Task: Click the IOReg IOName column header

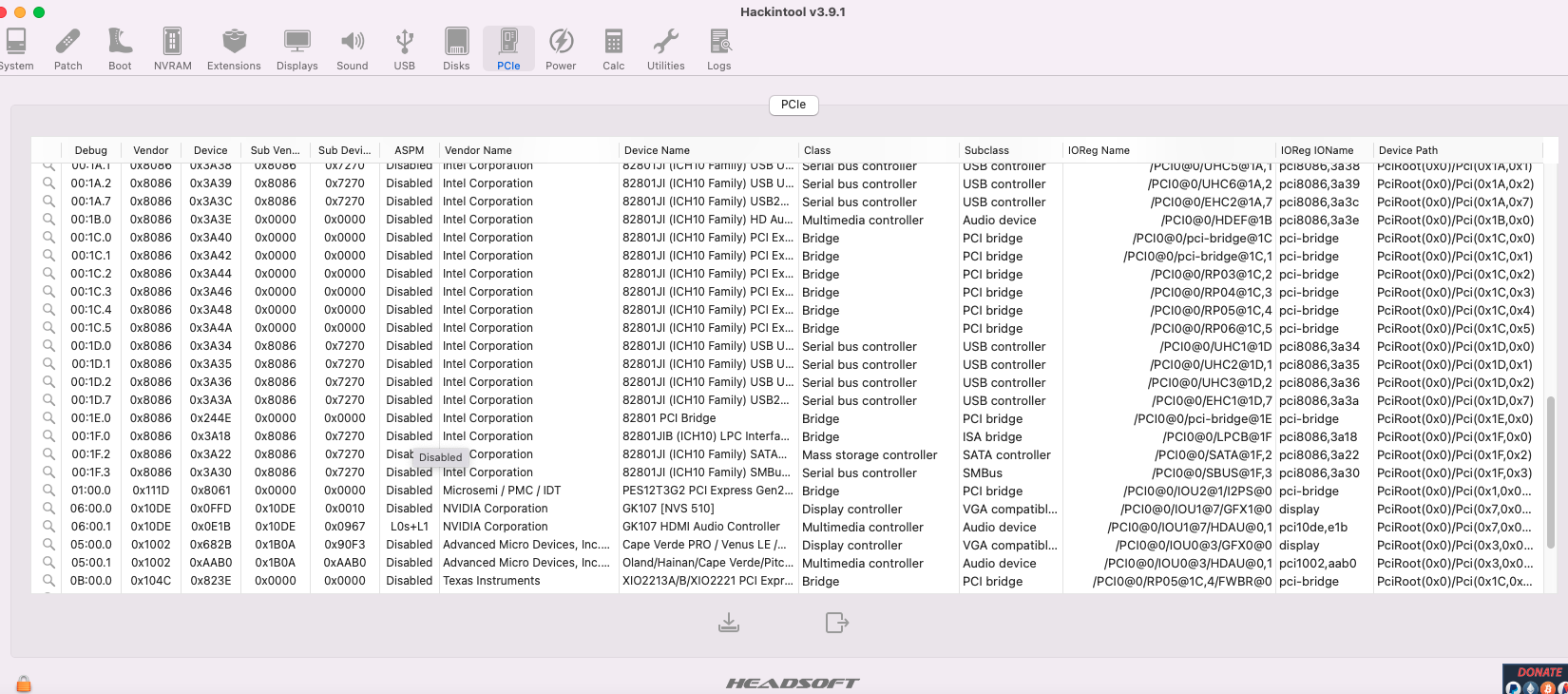Action: (x=1325, y=150)
